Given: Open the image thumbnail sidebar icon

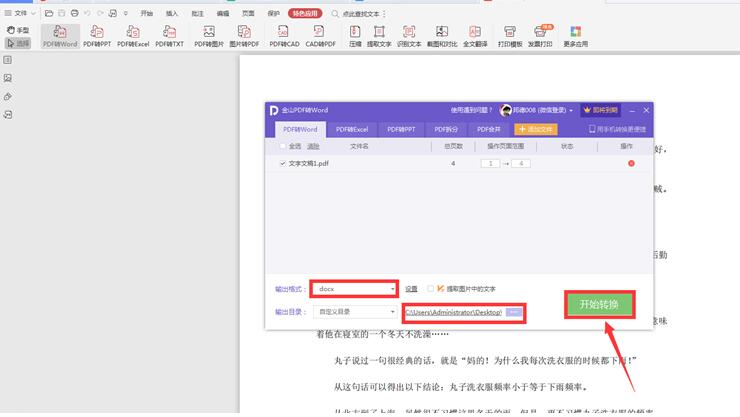Looking at the screenshot, I should tap(8, 78).
